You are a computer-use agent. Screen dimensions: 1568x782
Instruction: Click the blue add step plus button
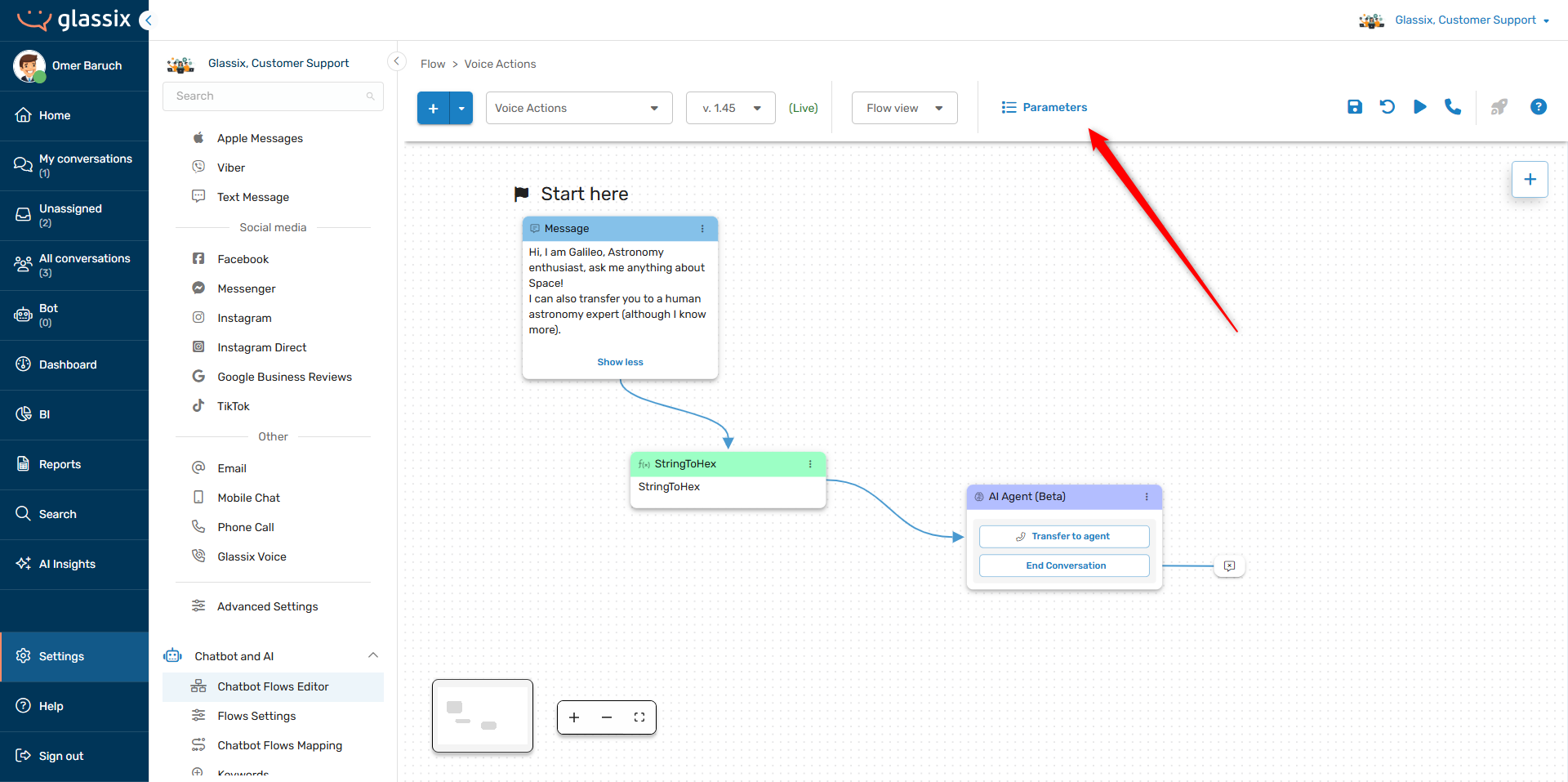434,108
